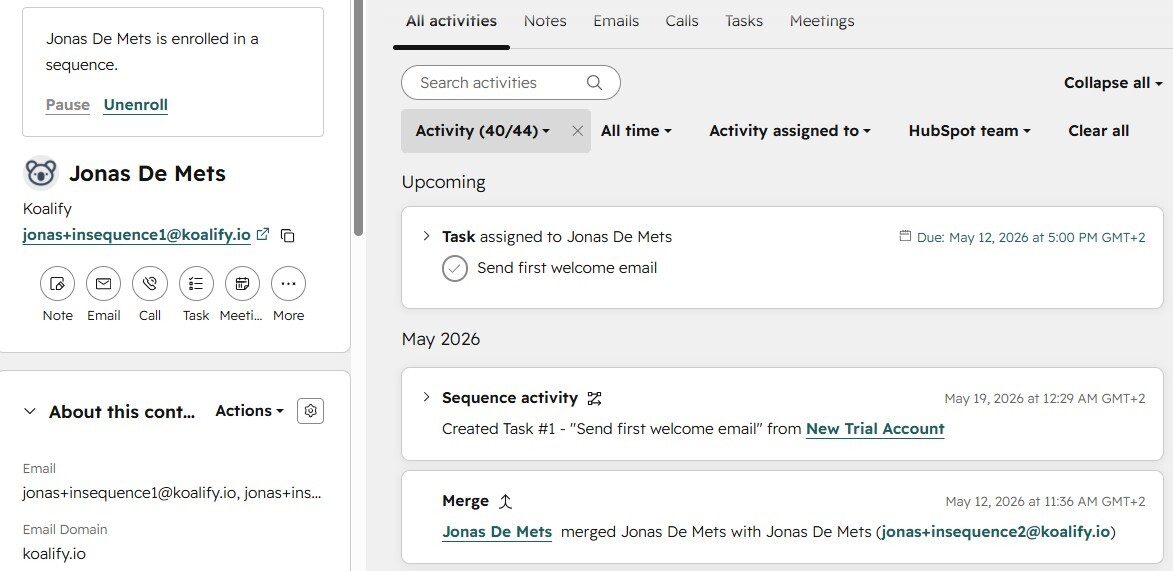
Task: Open the All time filter dropdown
Action: tap(636, 131)
